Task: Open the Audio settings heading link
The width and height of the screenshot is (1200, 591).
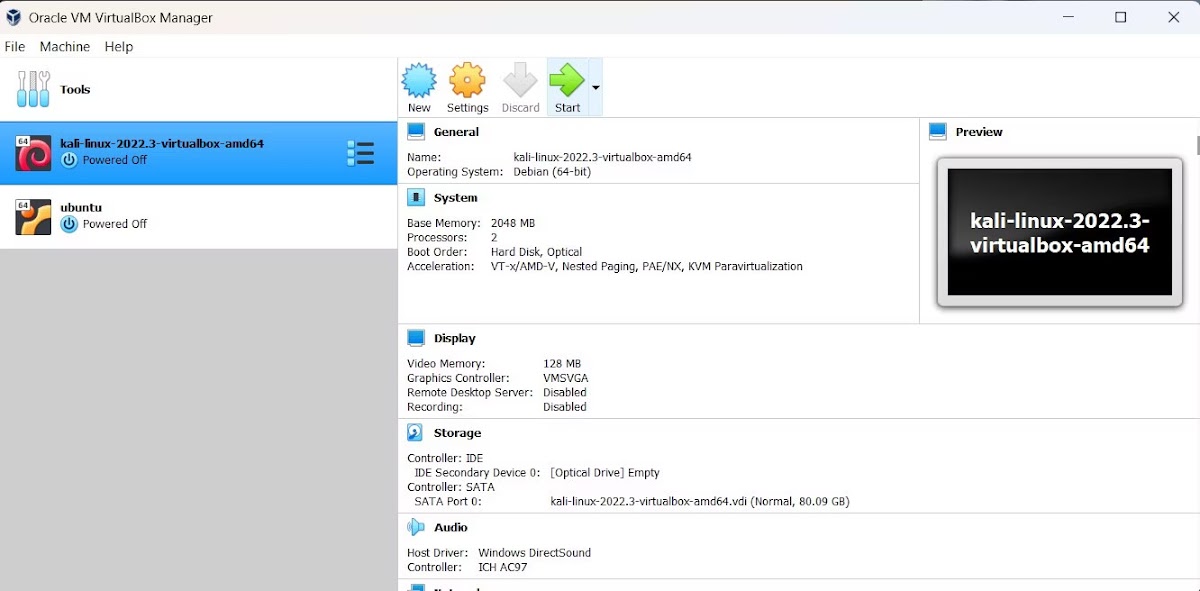Action: pyautogui.click(x=451, y=527)
